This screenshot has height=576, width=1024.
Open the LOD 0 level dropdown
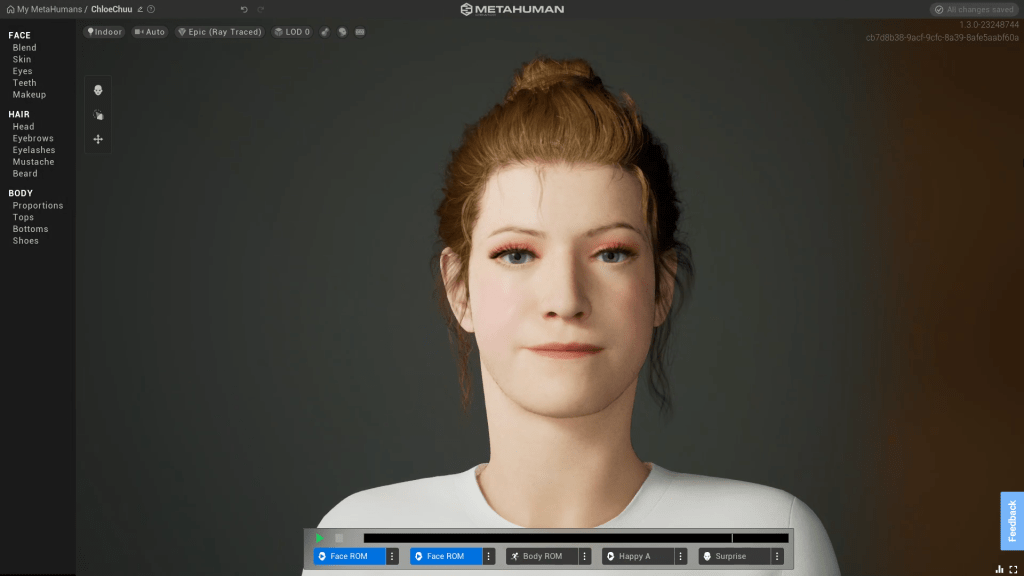[292, 32]
